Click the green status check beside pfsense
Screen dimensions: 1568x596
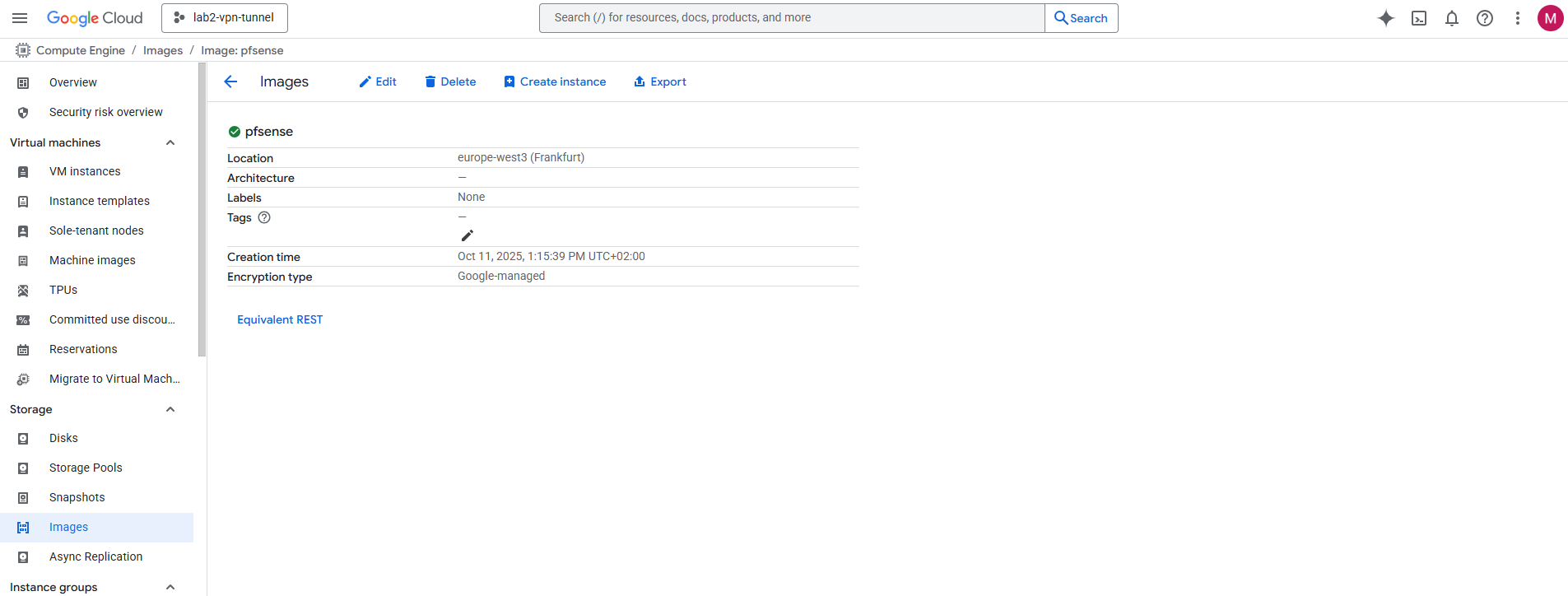(x=235, y=132)
